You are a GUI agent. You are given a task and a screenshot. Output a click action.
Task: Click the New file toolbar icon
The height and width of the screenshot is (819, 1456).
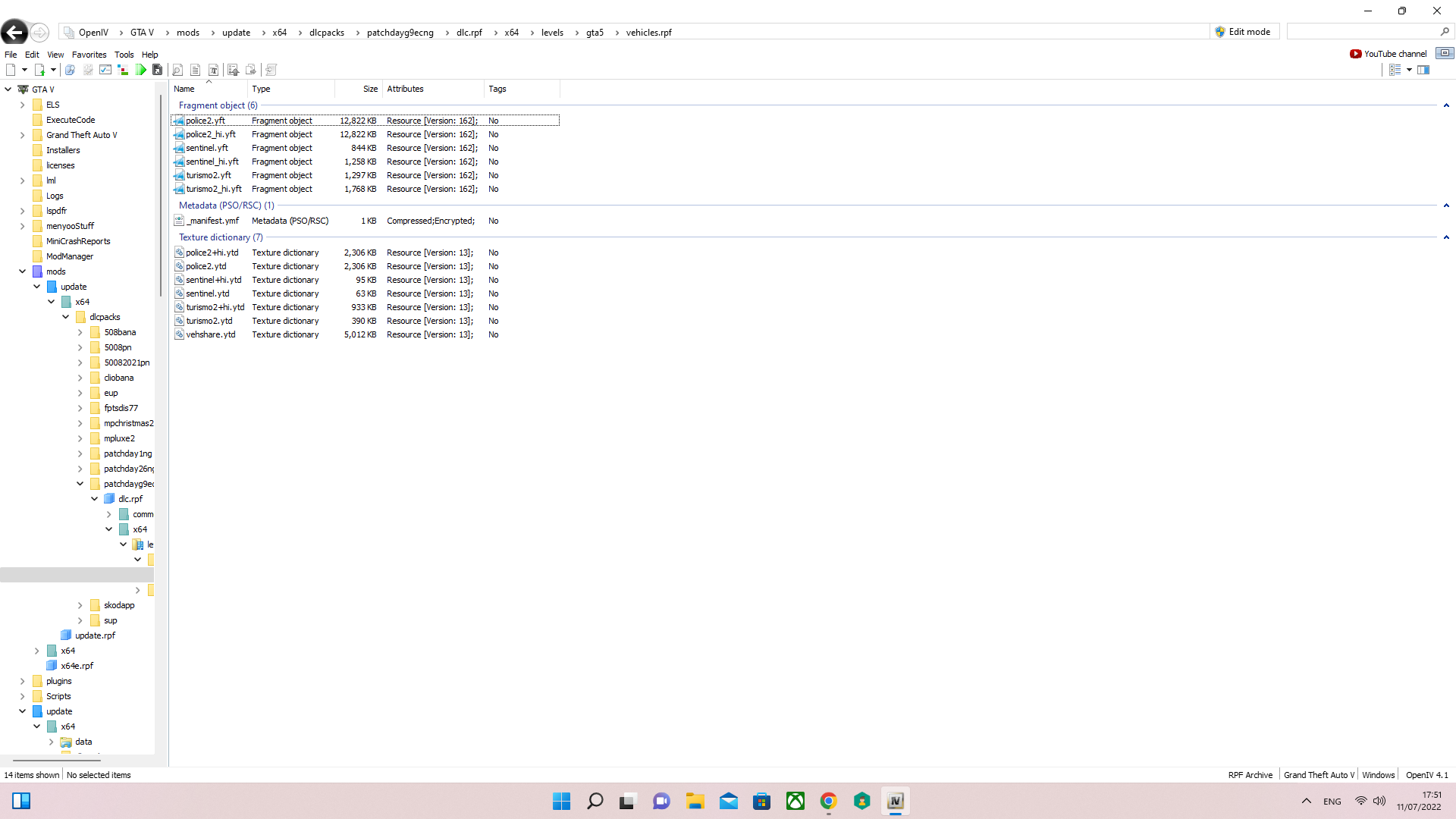11,70
